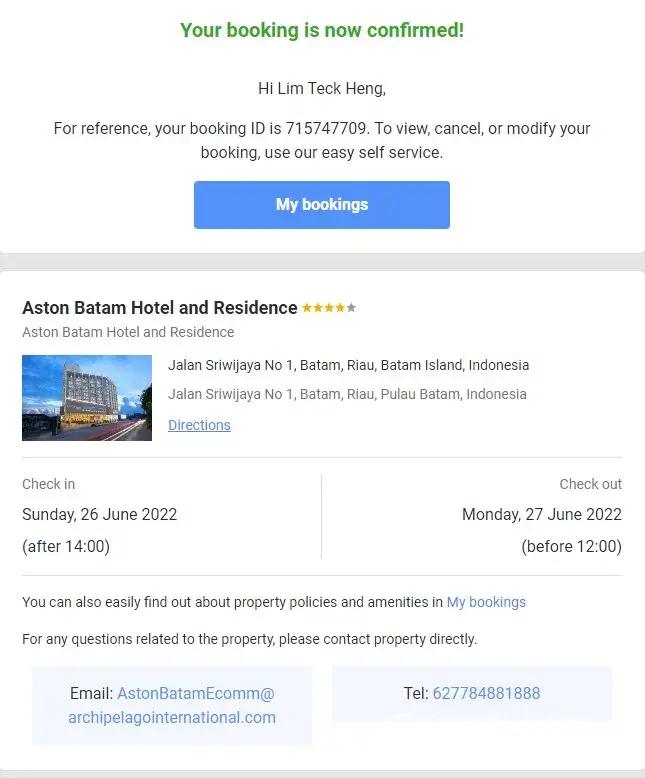The image size is (645, 778).
Task: Click the grey hotel name subtitle
Action: [128, 332]
